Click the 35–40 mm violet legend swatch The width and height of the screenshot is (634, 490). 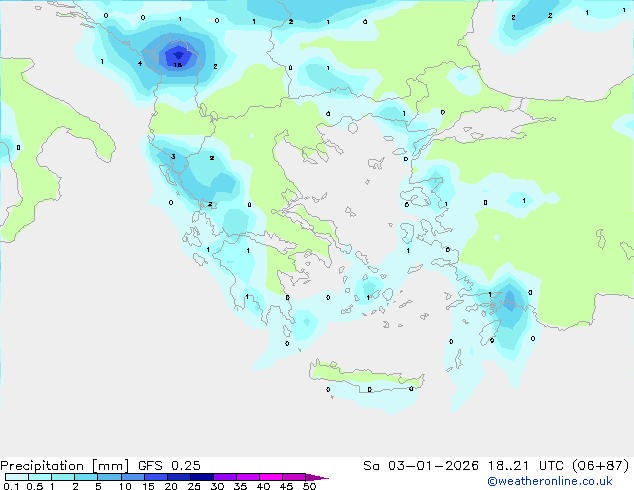(x=247, y=477)
